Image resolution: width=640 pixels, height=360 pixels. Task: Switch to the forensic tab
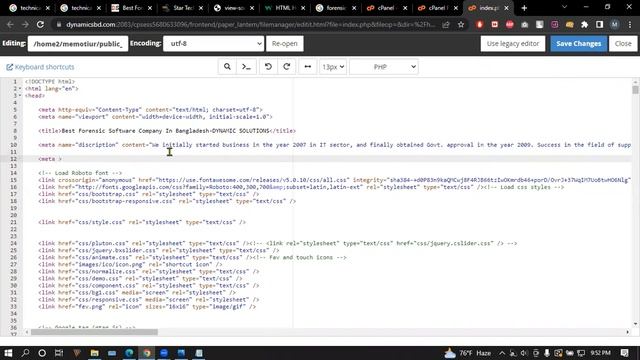coord(336,8)
